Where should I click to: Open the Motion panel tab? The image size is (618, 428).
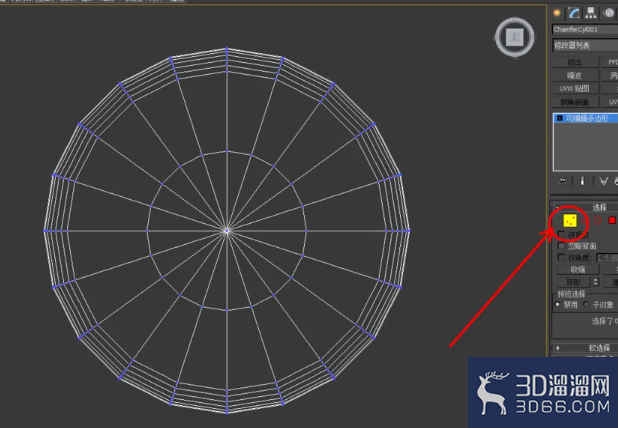click(x=609, y=12)
